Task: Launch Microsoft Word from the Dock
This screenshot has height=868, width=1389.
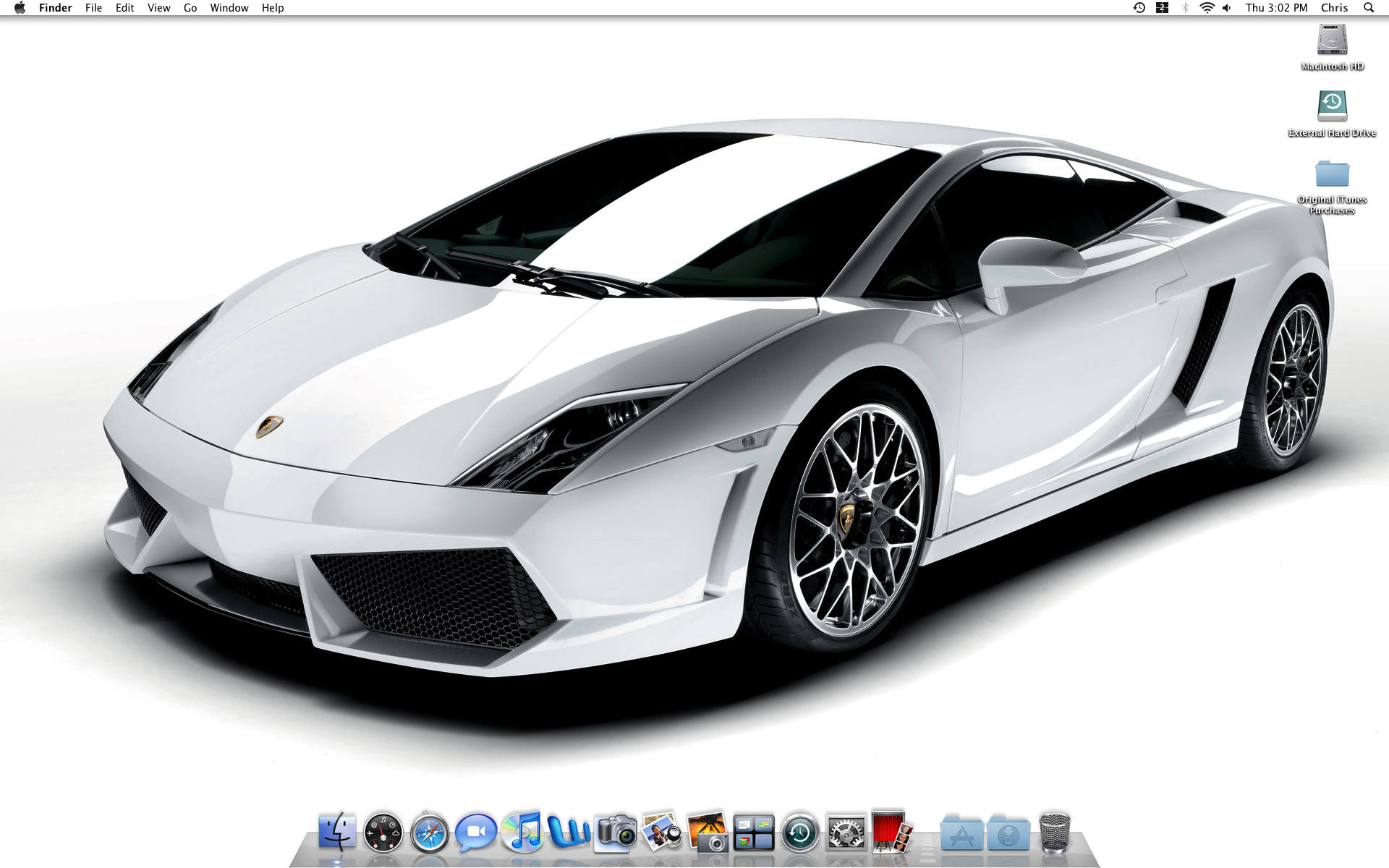Action: [x=569, y=832]
